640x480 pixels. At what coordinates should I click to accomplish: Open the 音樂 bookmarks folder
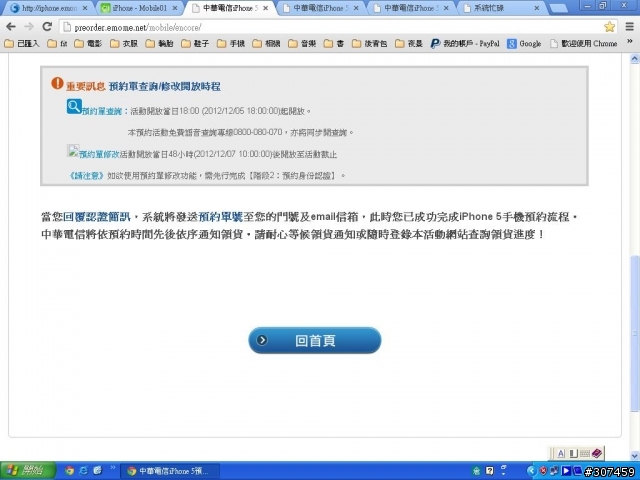pyautogui.click(x=302, y=43)
